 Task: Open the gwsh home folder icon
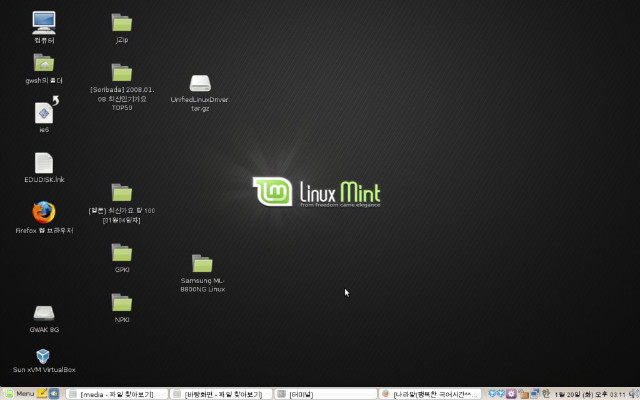tap(44, 63)
